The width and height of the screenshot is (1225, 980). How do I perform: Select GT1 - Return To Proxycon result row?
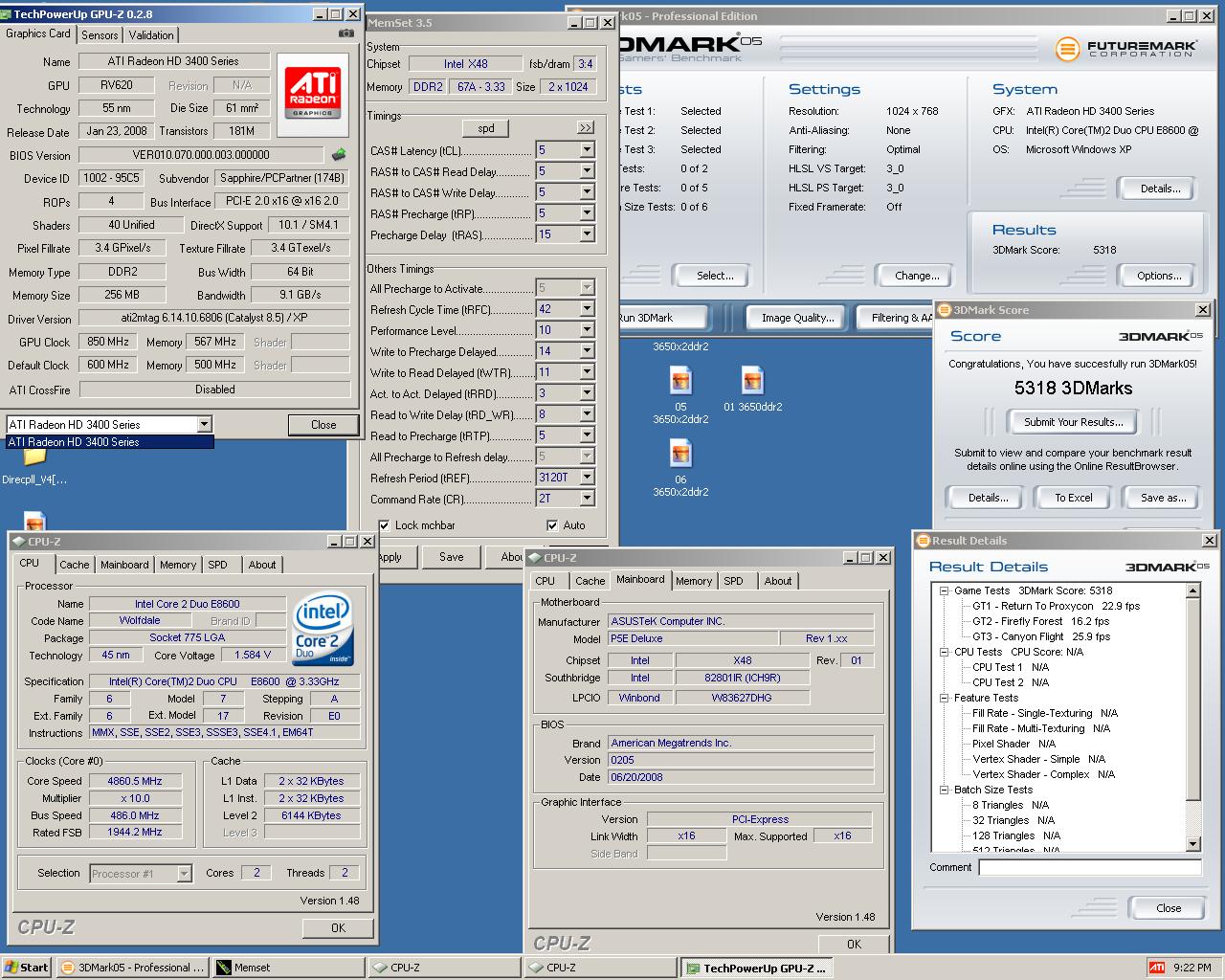tap(1056, 606)
